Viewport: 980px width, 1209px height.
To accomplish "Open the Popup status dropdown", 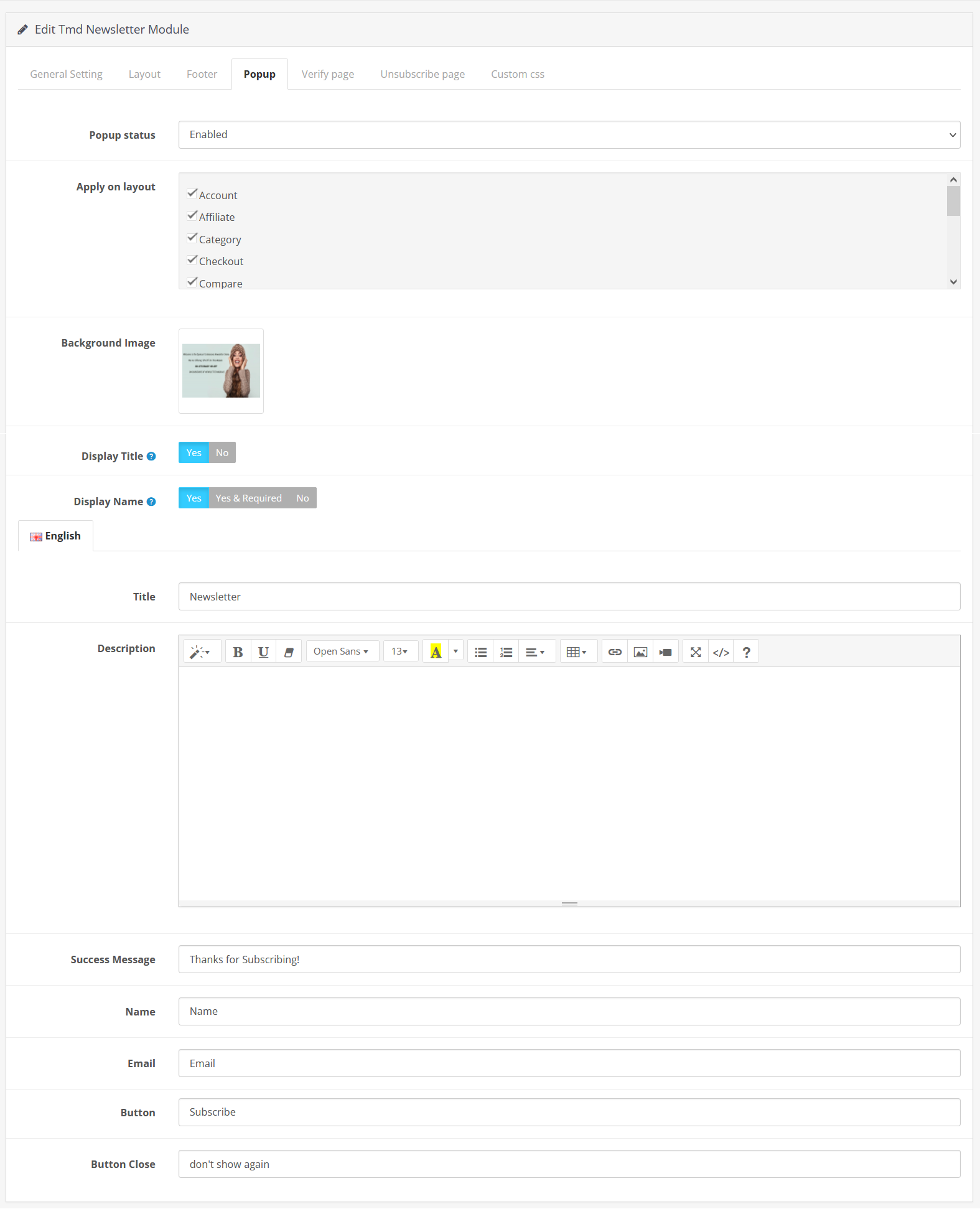I will point(569,134).
